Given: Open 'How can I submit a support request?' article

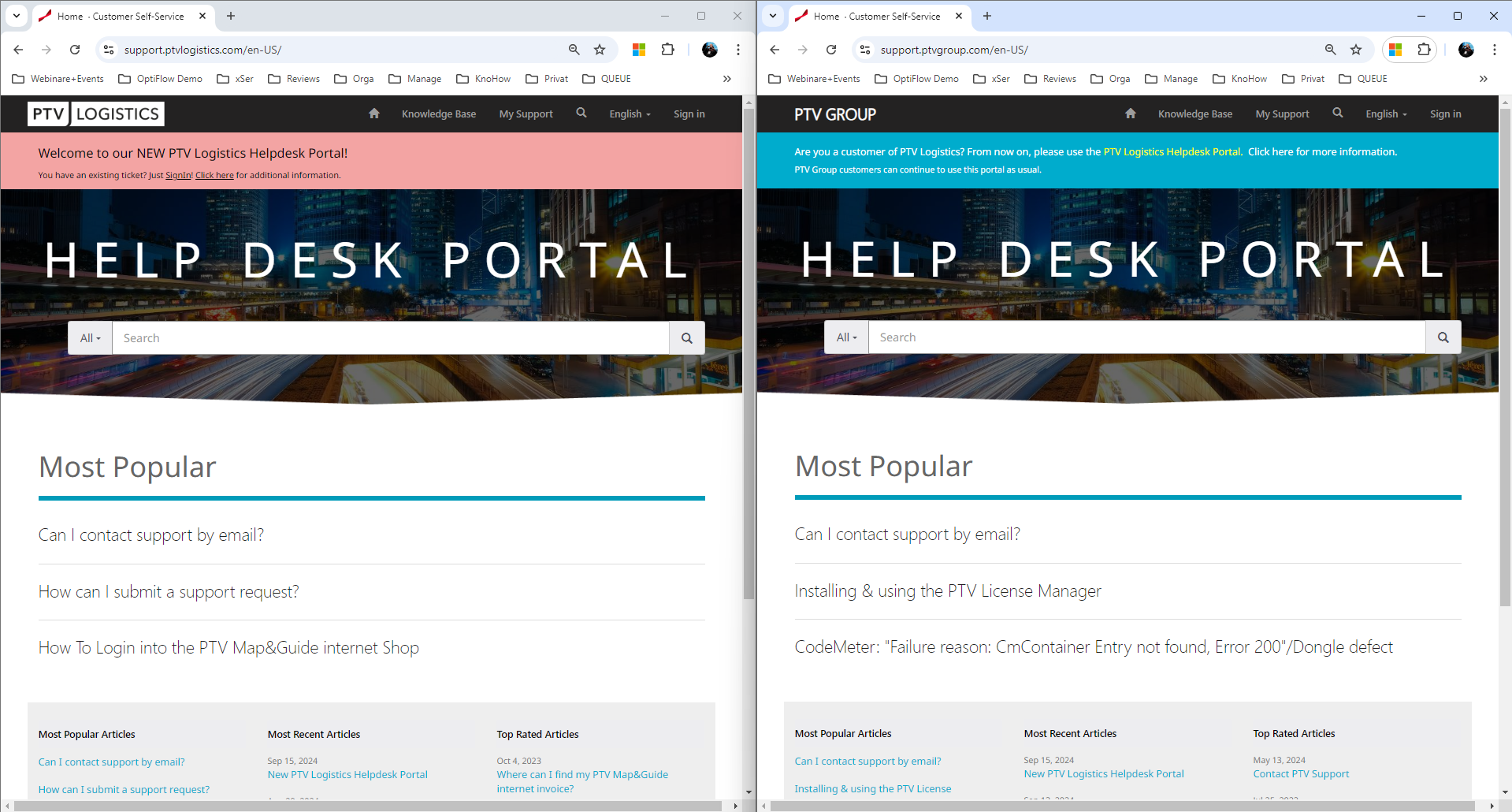Looking at the screenshot, I should [x=169, y=592].
